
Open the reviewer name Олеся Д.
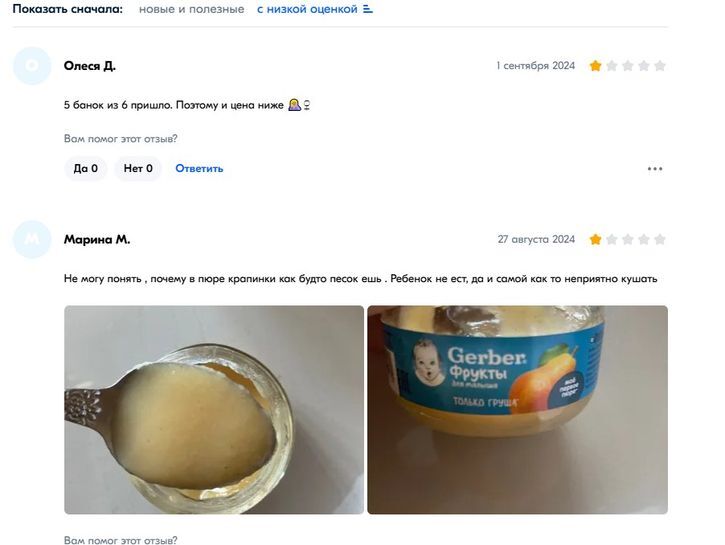[90, 66]
